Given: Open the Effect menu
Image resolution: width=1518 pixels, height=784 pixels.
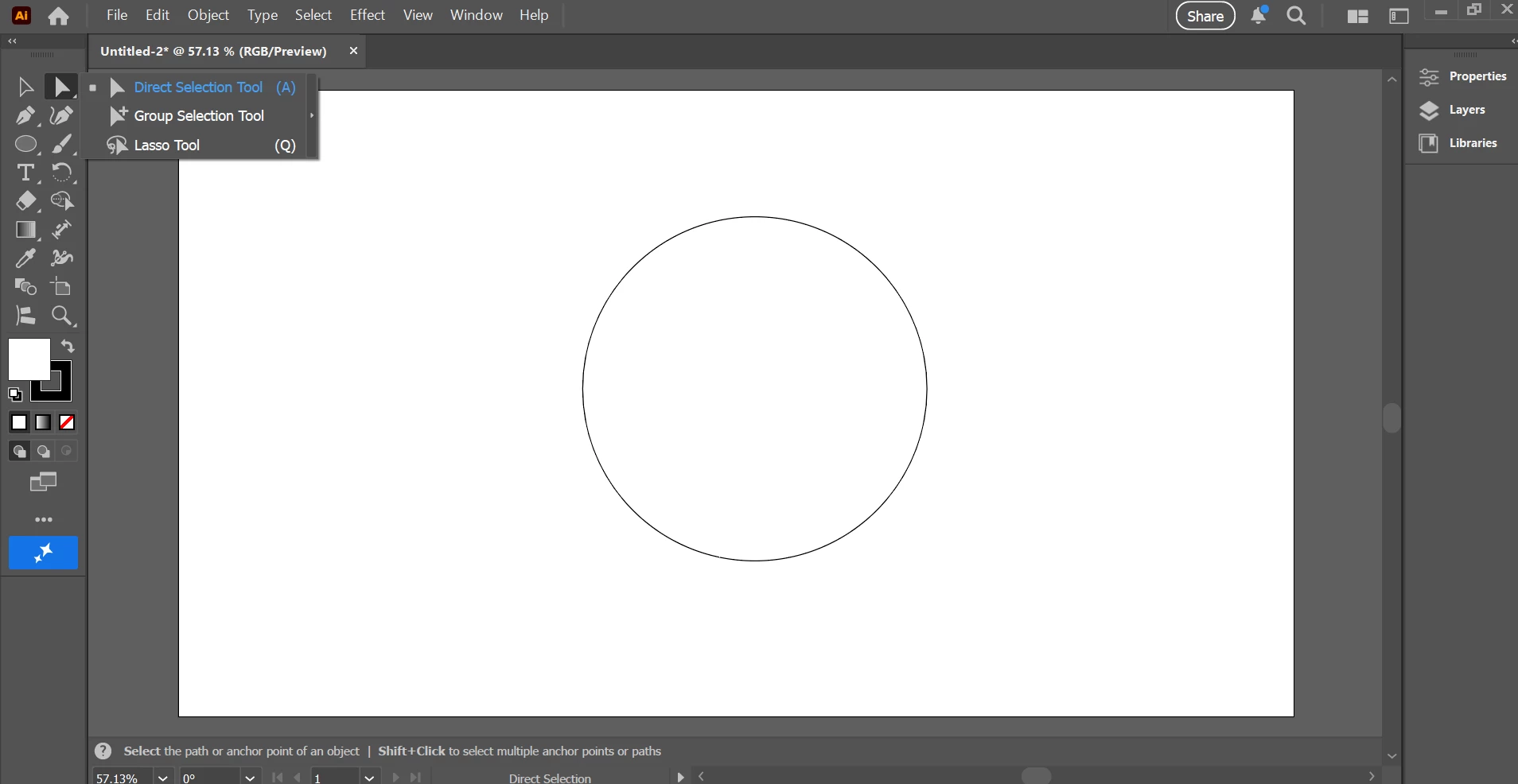Looking at the screenshot, I should coord(368,15).
